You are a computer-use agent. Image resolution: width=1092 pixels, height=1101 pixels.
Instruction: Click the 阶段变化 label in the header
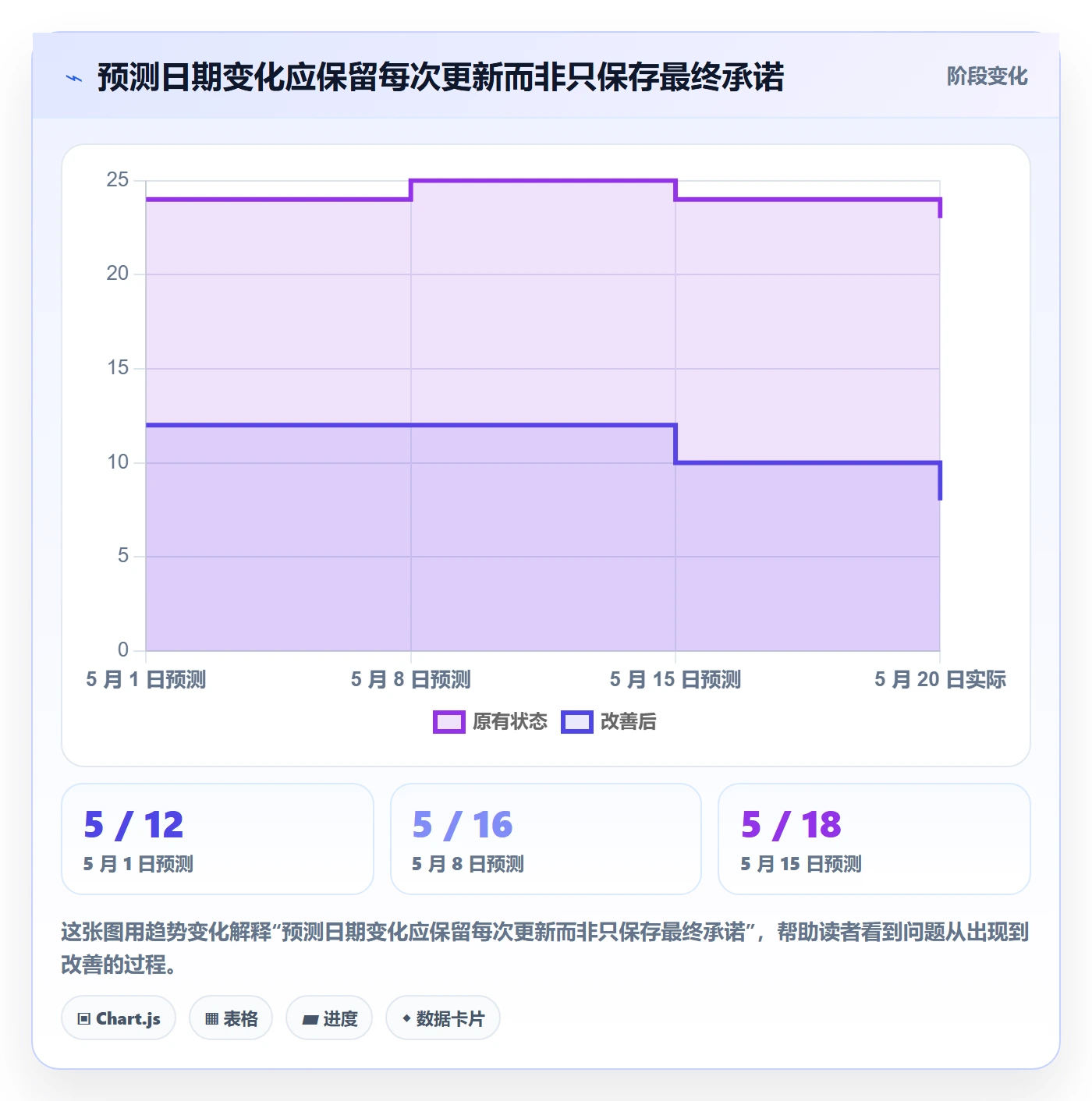coord(987,76)
